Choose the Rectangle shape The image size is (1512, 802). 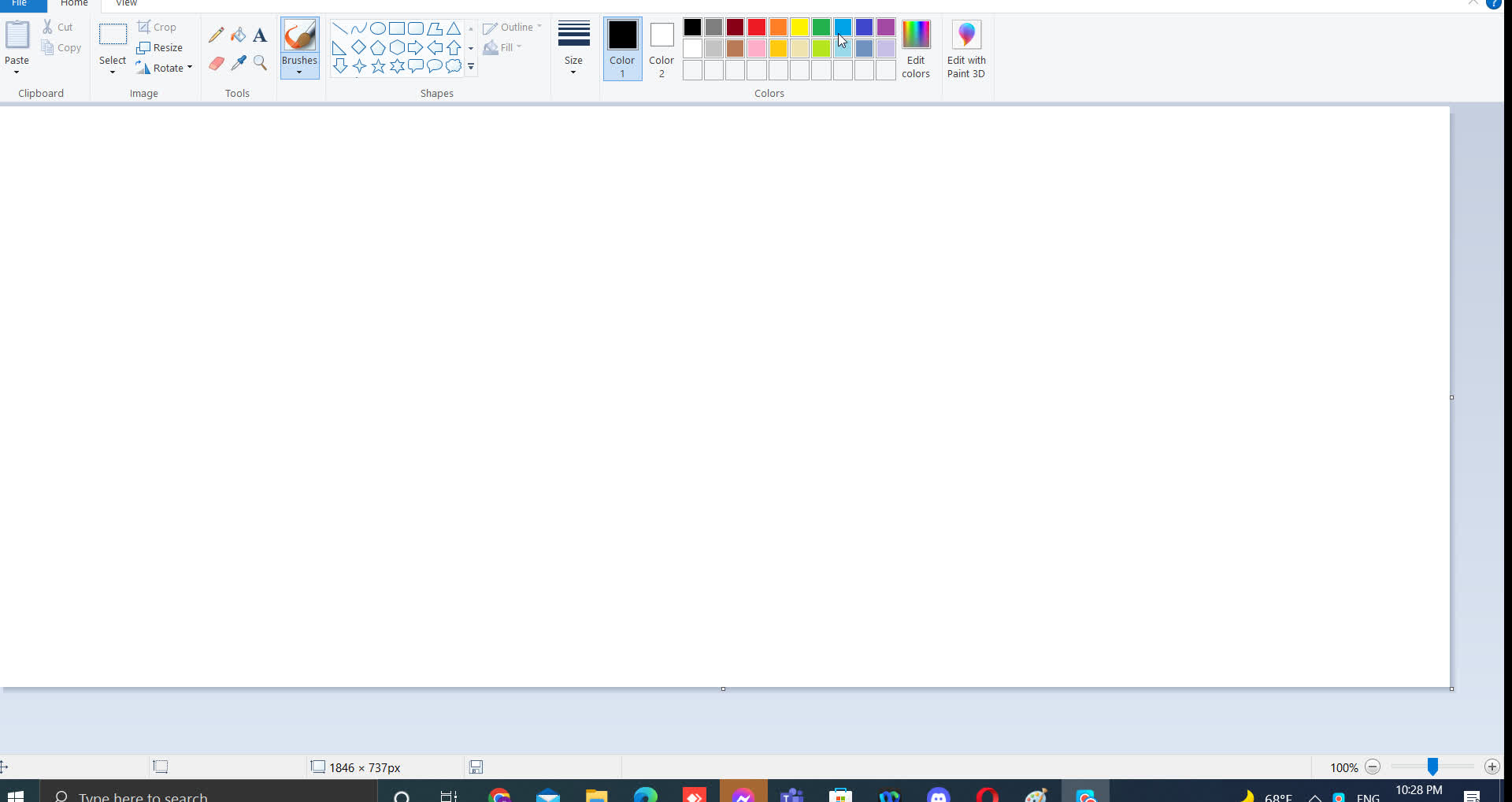click(x=397, y=28)
